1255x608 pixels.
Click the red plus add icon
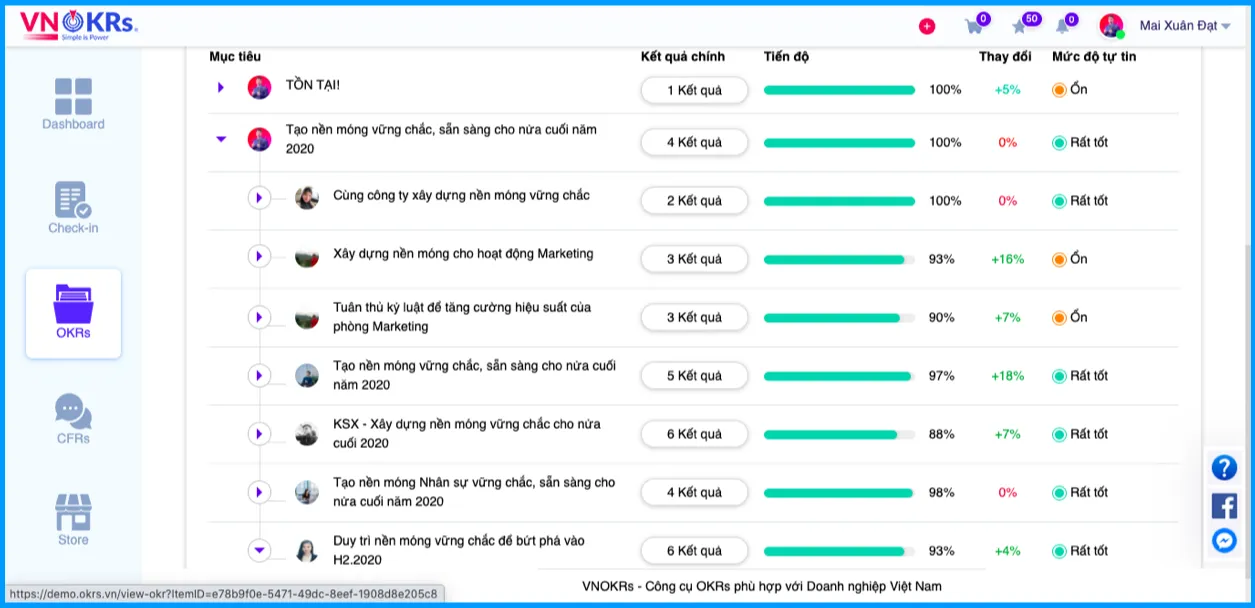click(927, 26)
